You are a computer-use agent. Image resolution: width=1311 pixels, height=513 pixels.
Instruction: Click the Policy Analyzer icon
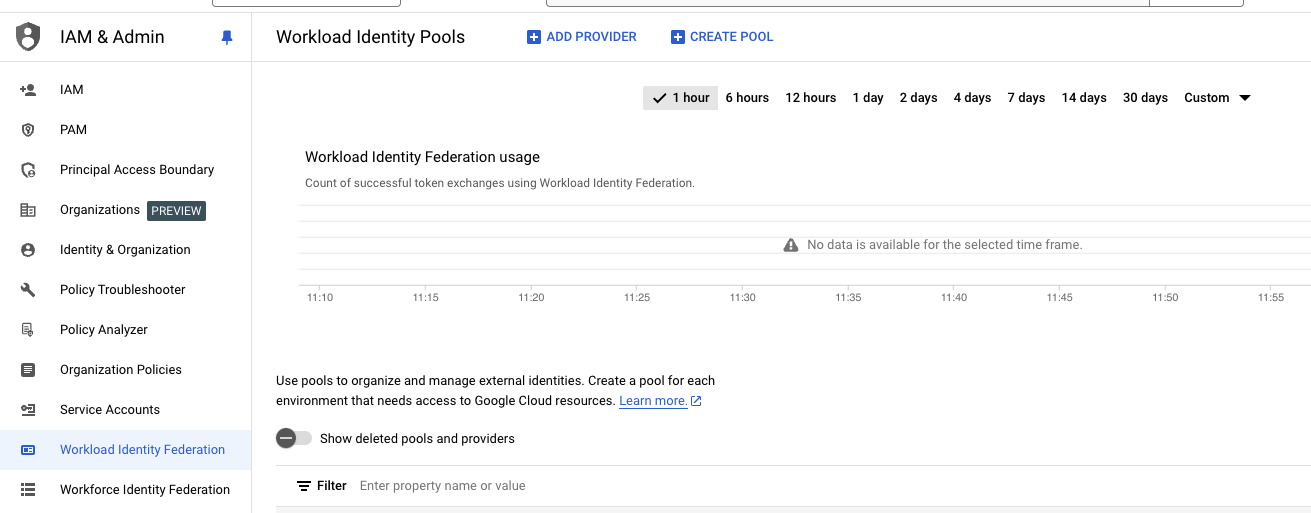click(x=28, y=330)
